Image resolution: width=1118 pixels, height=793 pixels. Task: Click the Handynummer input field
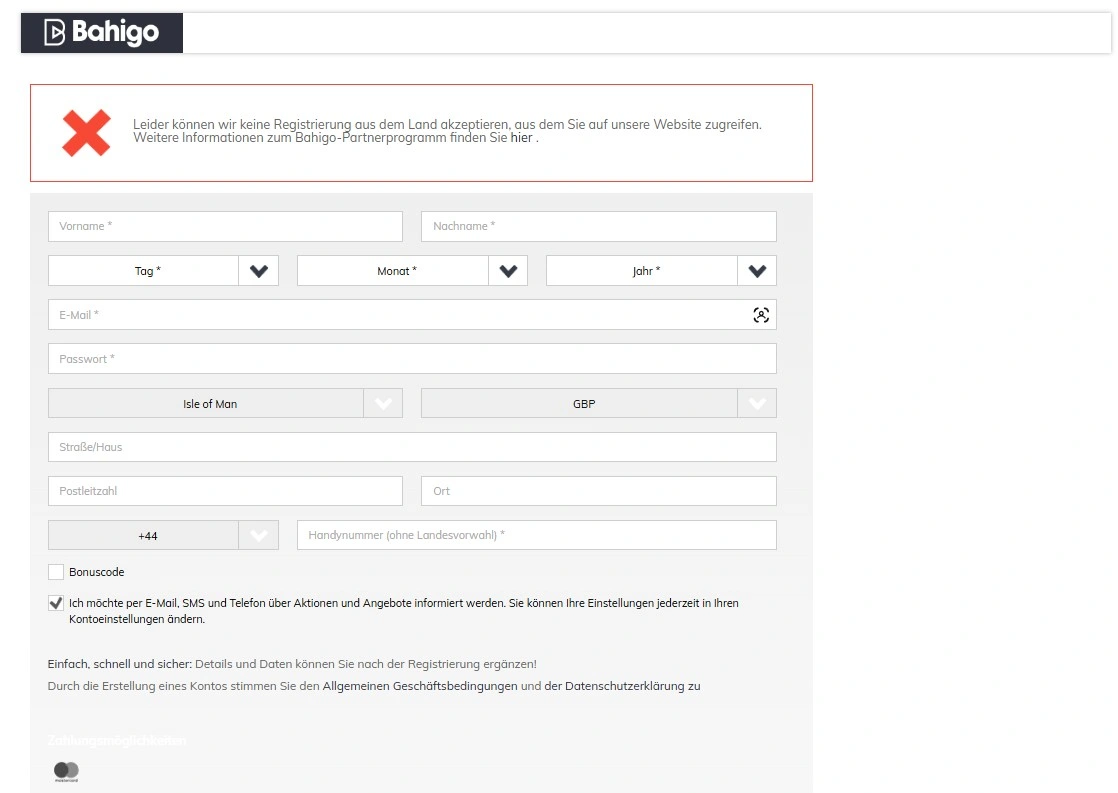[x=537, y=535]
